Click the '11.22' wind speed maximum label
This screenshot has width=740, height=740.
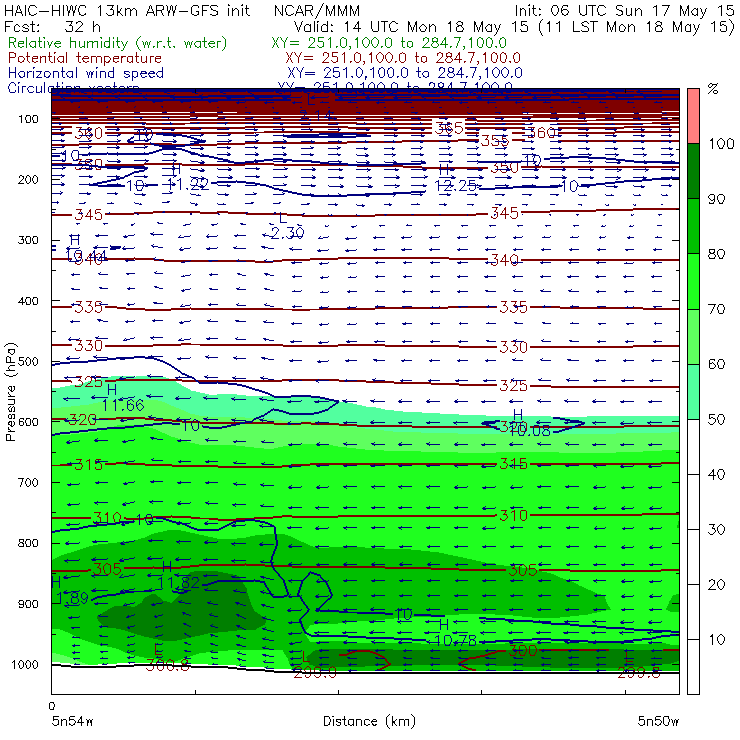click(x=188, y=185)
